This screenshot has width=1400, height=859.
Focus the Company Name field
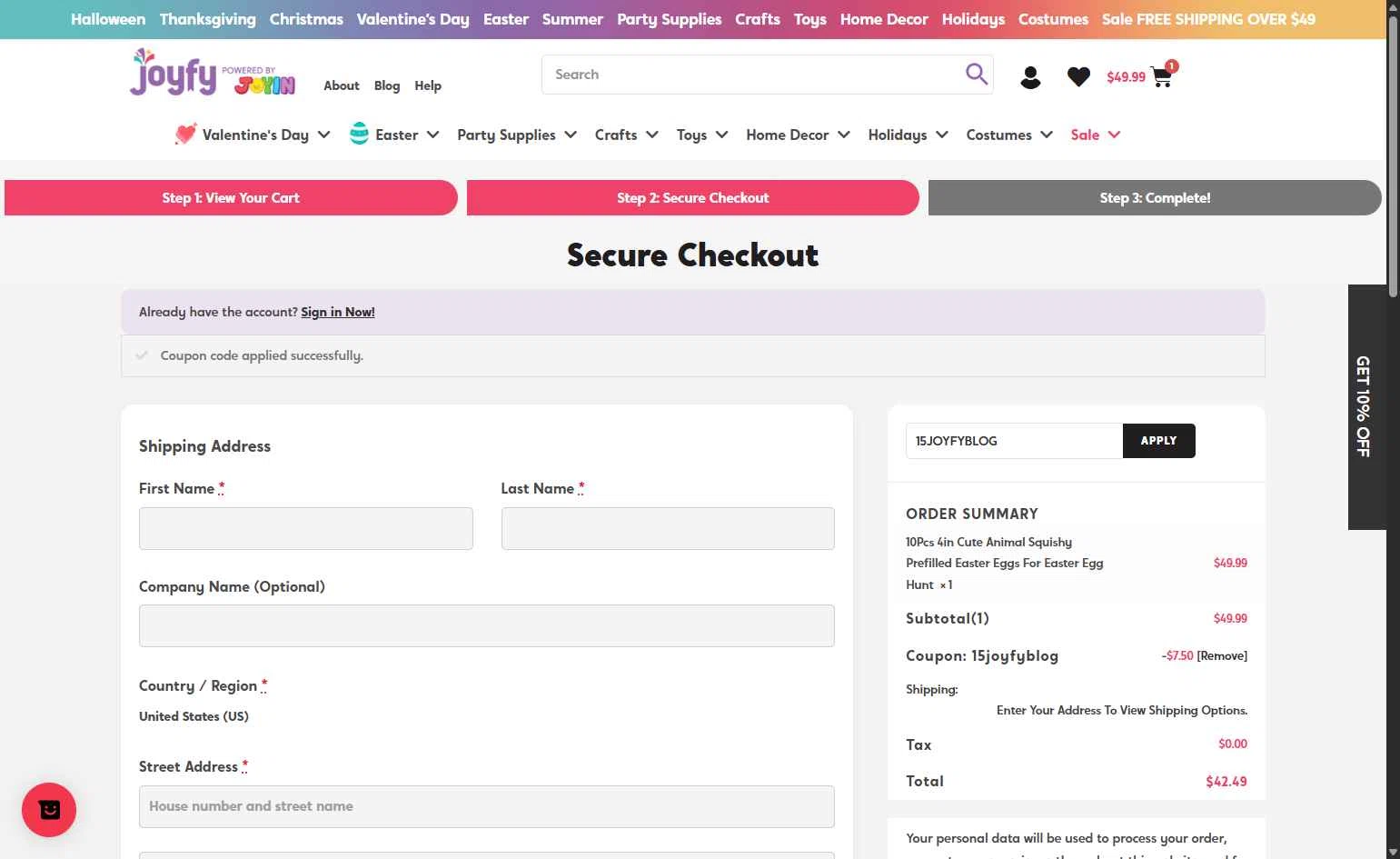coord(487,625)
